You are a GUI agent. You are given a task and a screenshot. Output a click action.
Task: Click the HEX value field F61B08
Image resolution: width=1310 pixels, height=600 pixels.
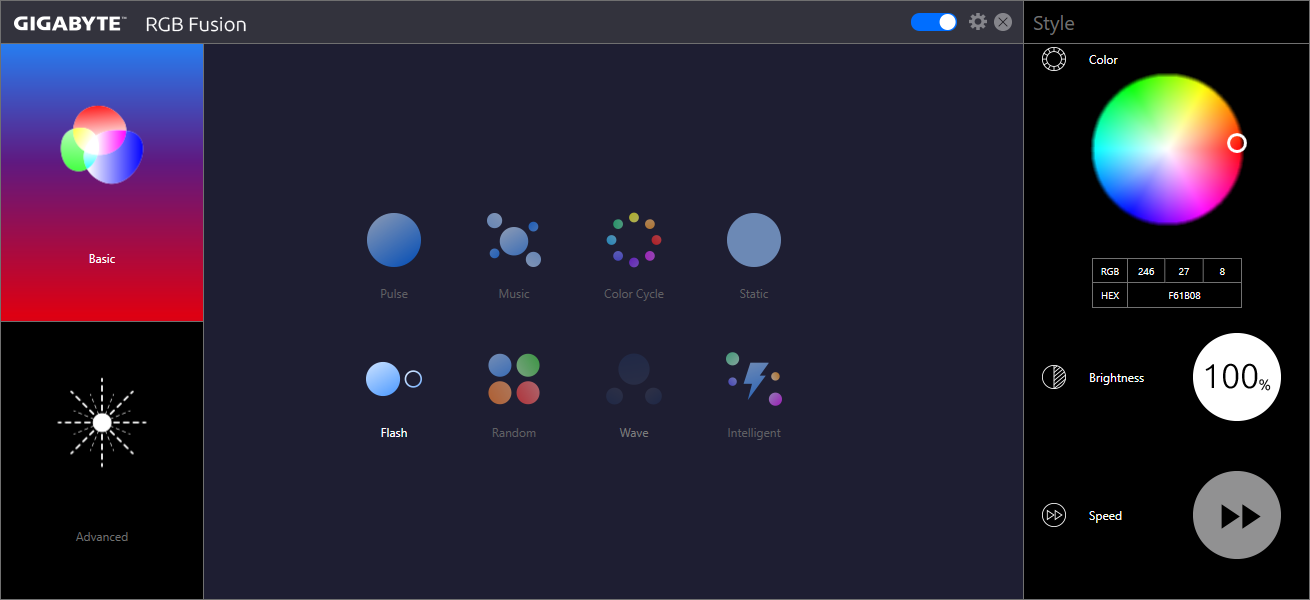[x=1184, y=296]
